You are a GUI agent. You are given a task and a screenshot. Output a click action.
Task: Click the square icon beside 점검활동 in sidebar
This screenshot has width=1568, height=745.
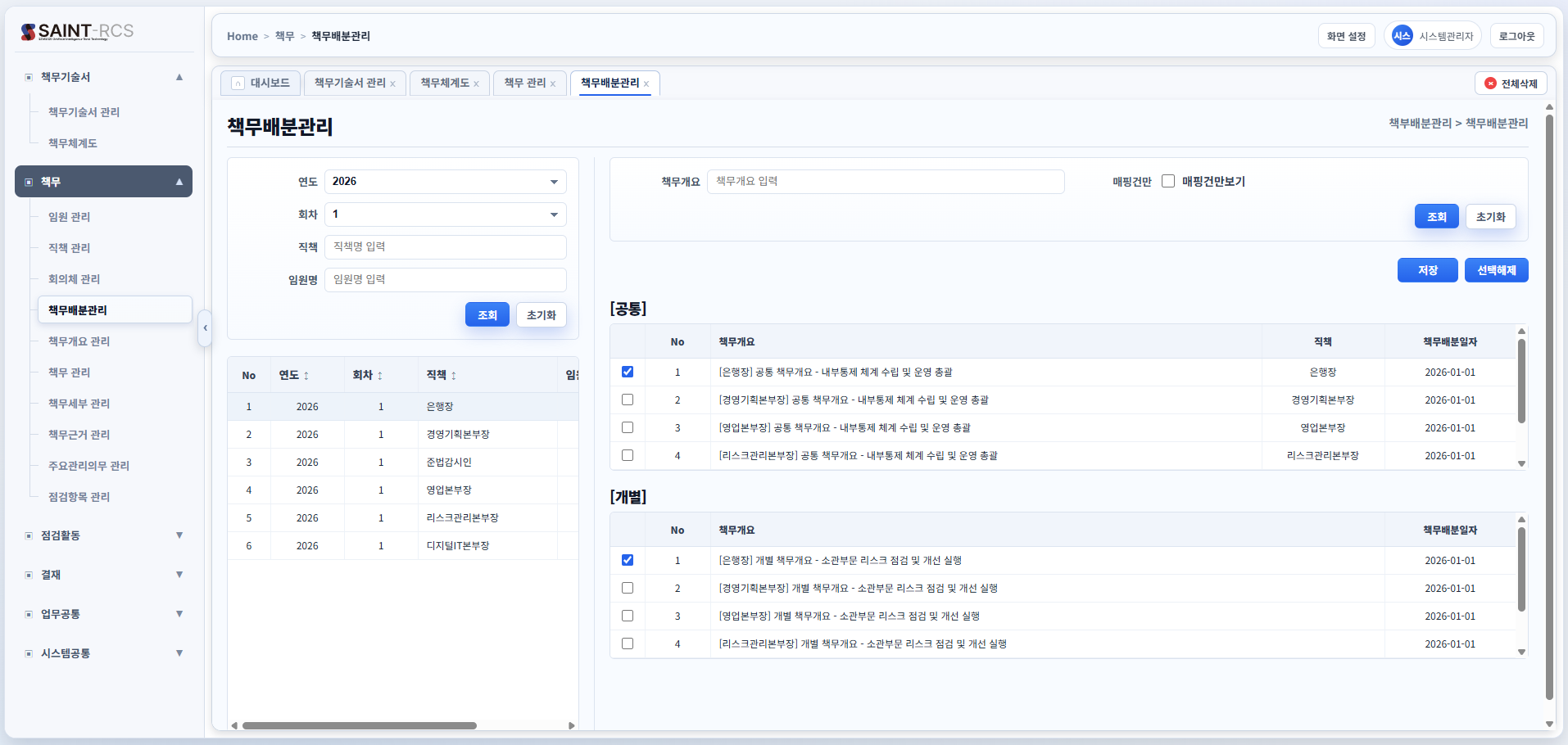tap(29, 535)
